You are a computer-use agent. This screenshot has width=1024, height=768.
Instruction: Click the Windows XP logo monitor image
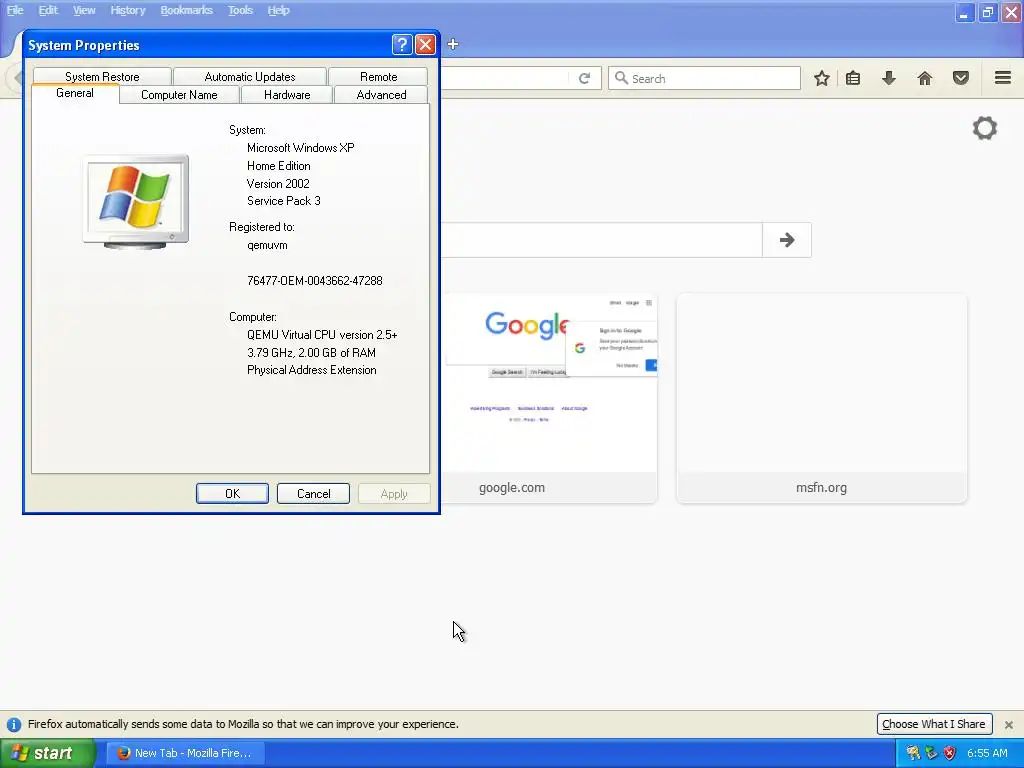click(x=136, y=202)
